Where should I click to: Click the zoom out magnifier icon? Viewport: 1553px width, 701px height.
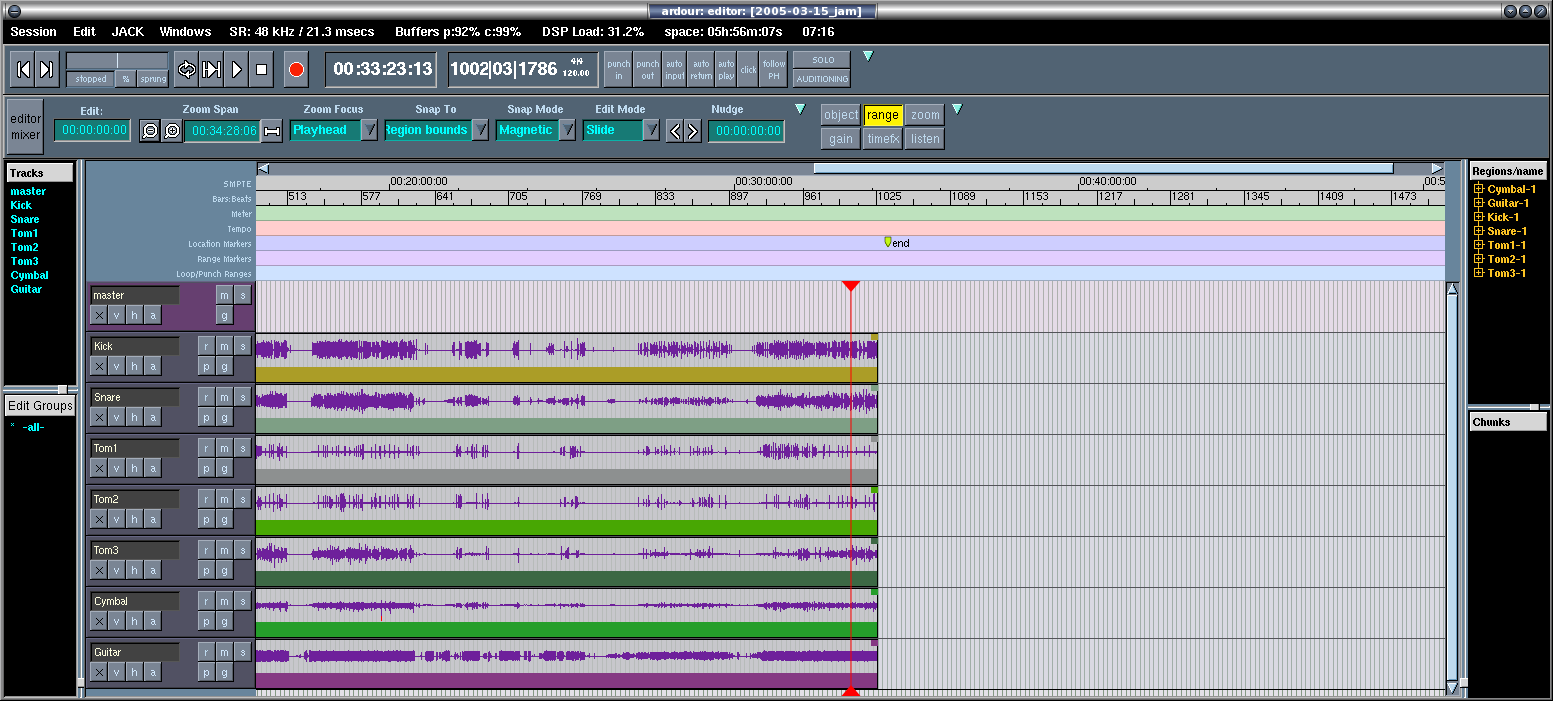(x=150, y=131)
